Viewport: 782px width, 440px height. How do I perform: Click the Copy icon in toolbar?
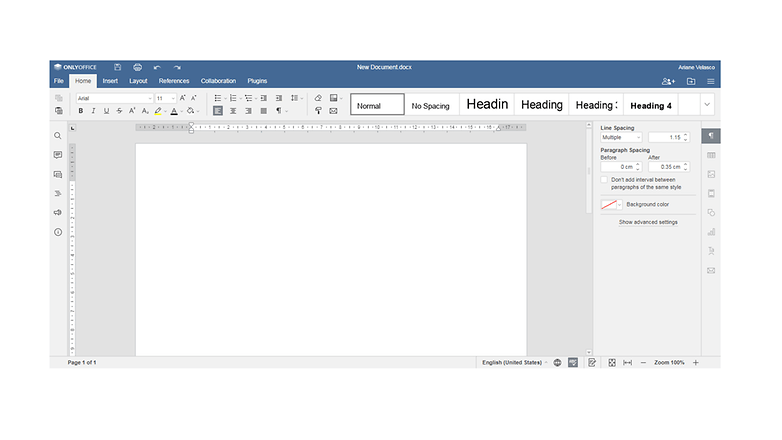tap(59, 98)
